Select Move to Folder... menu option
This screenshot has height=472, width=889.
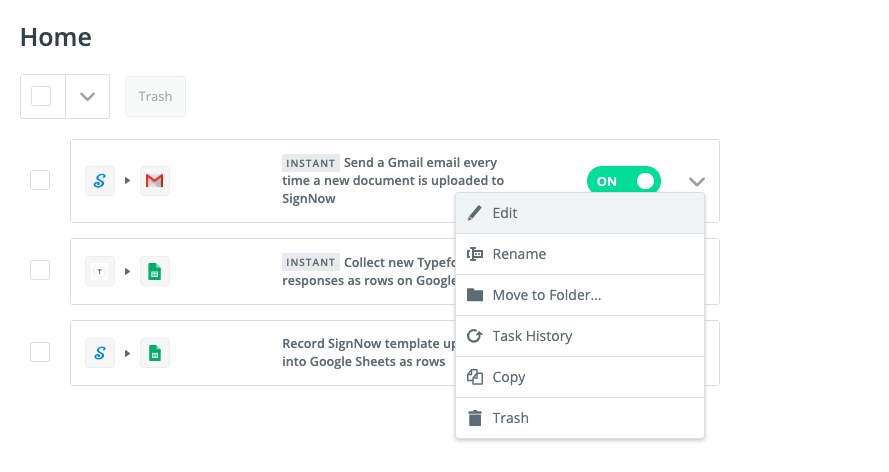tap(546, 295)
